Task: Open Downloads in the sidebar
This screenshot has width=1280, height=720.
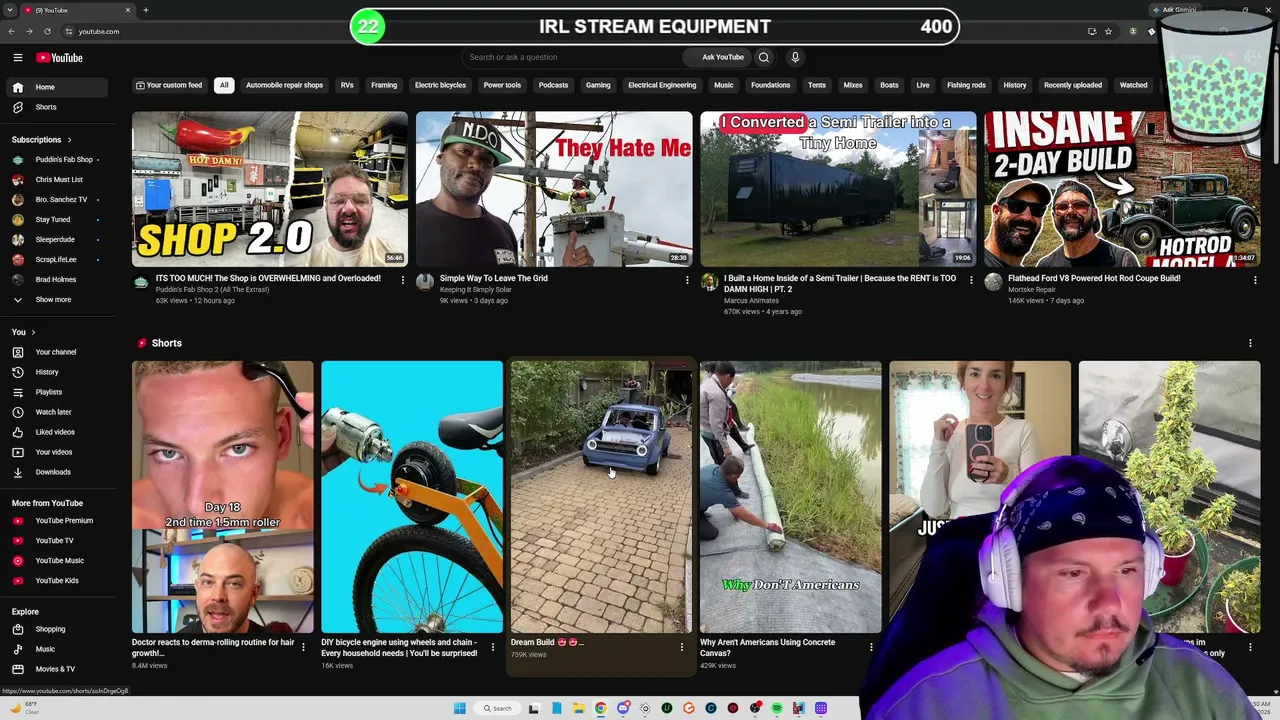Action: [x=56, y=472]
